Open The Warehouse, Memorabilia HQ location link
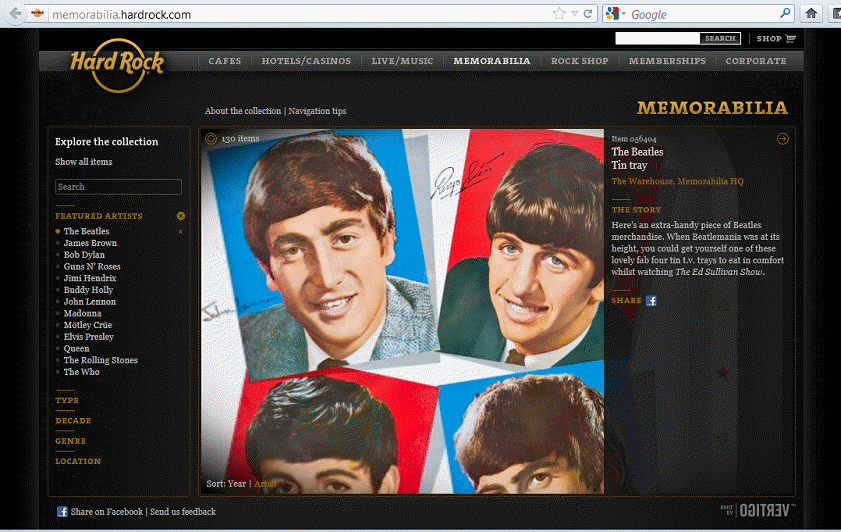841x532 pixels. click(x=677, y=181)
